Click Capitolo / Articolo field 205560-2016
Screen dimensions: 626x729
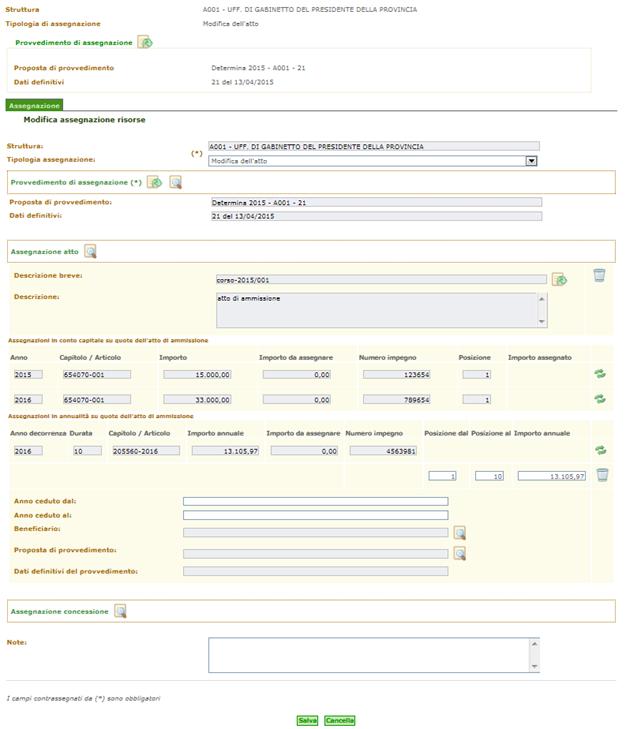[x=146, y=451]
